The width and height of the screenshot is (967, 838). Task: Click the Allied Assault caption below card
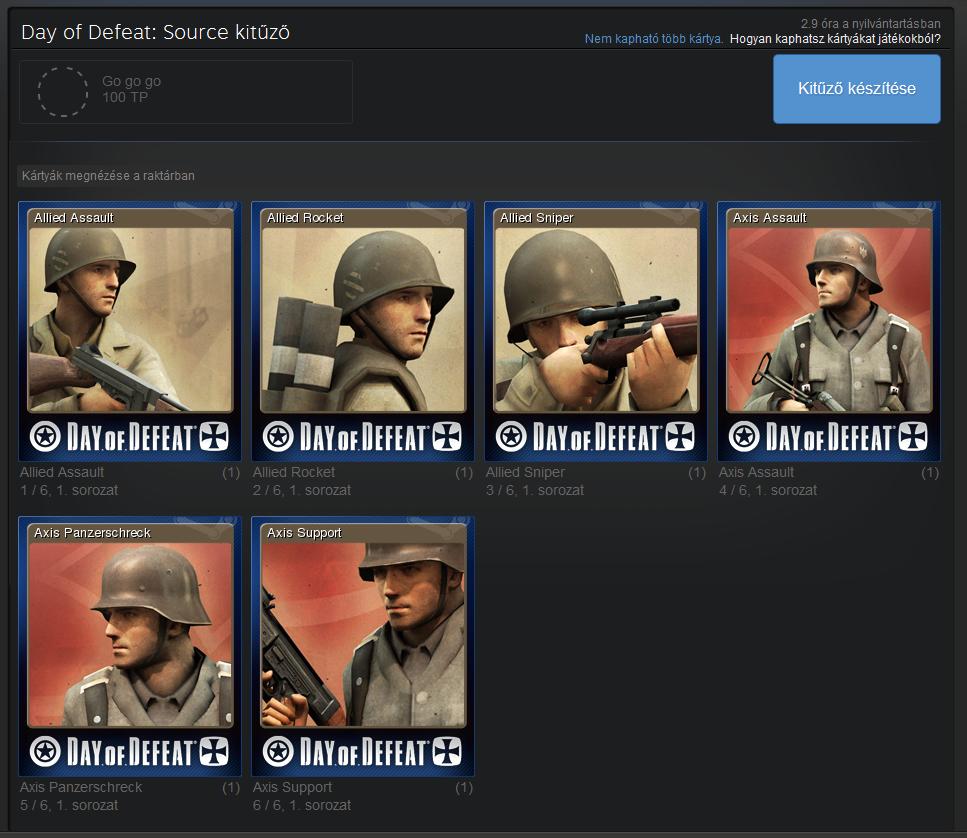click(x=62, y=472)
